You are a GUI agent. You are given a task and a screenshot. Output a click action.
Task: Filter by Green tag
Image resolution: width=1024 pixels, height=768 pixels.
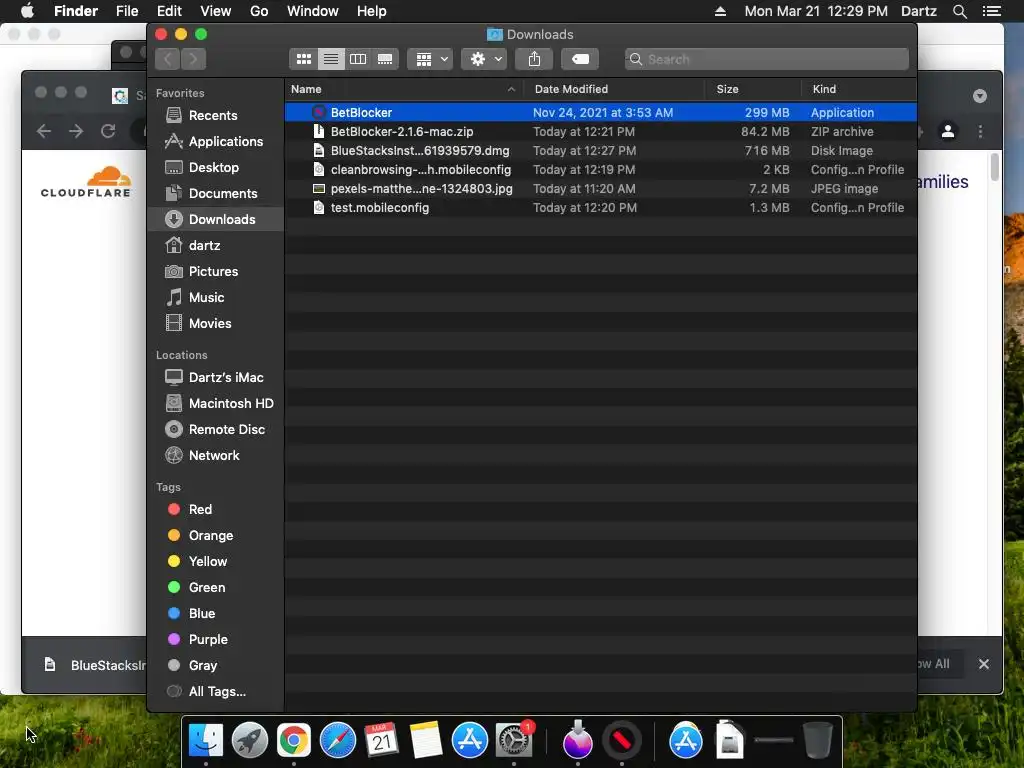(x=216, y=588)
